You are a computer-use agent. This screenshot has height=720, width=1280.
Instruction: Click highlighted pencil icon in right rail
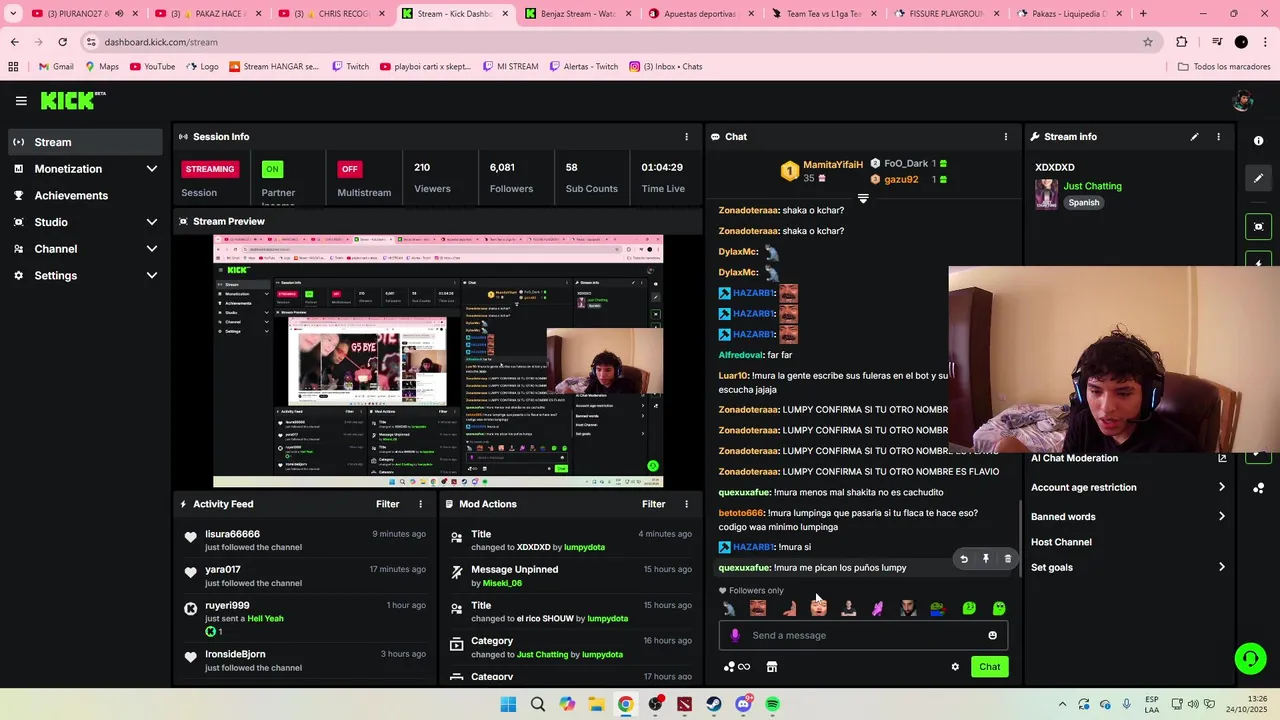[x=1259, y=178]
